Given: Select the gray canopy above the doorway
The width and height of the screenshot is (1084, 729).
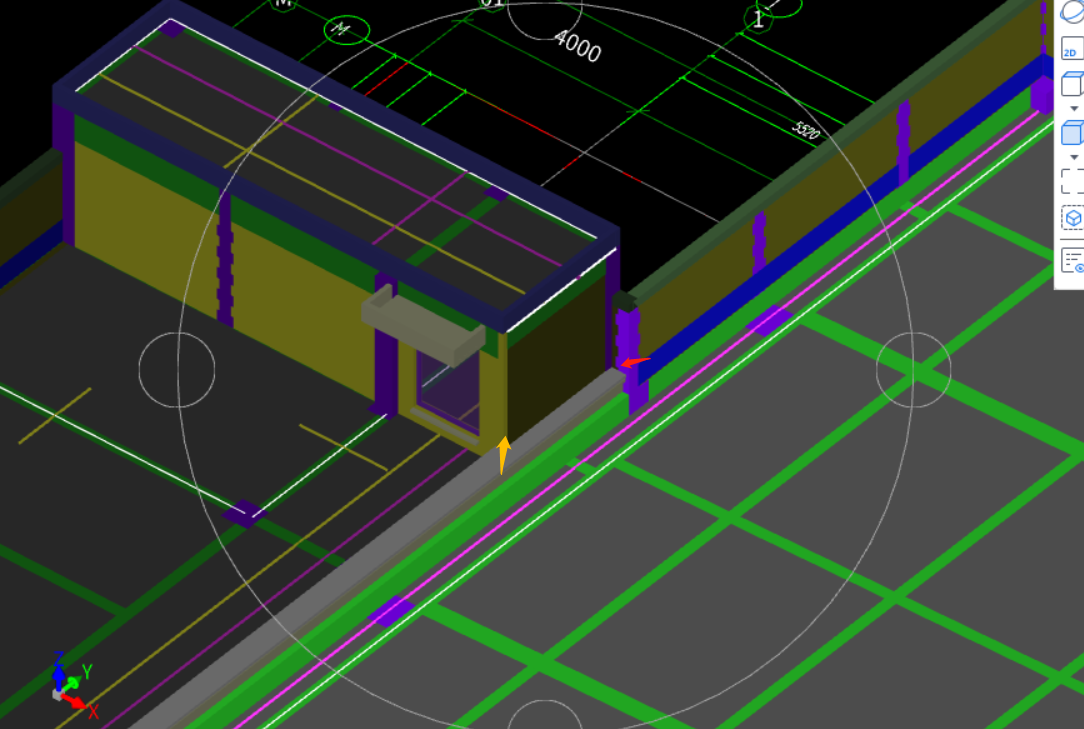Looking at the screenshot, I should point(423,326).
